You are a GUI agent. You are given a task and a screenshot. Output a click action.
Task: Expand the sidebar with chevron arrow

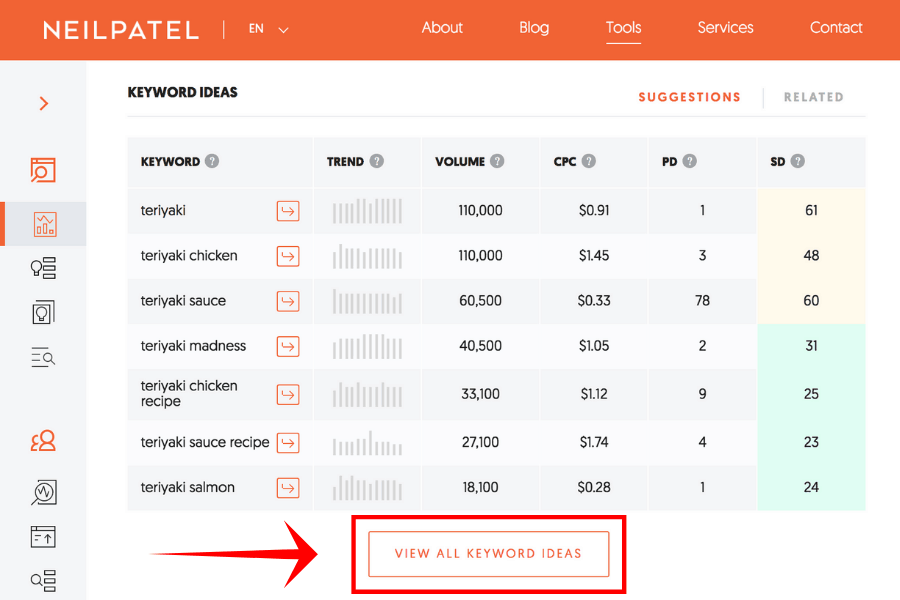(x=43, y=103)
